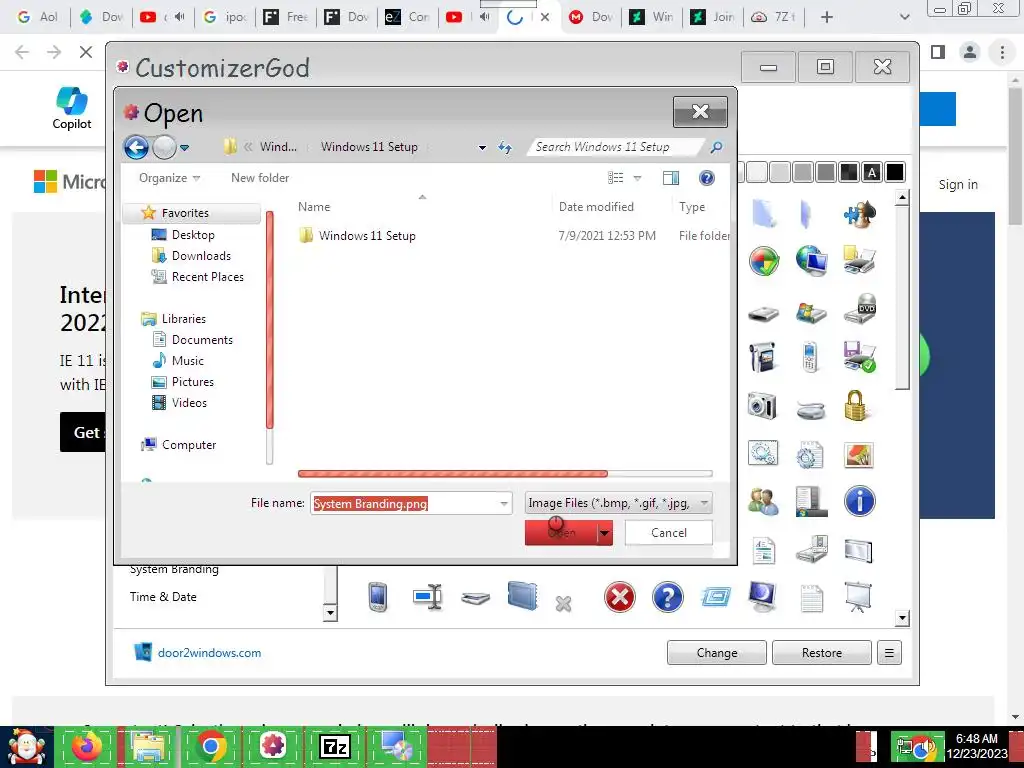1024x768 pixels.
Task: Open the Image Files type filter dropdown
Action: (x=618, y=503)
